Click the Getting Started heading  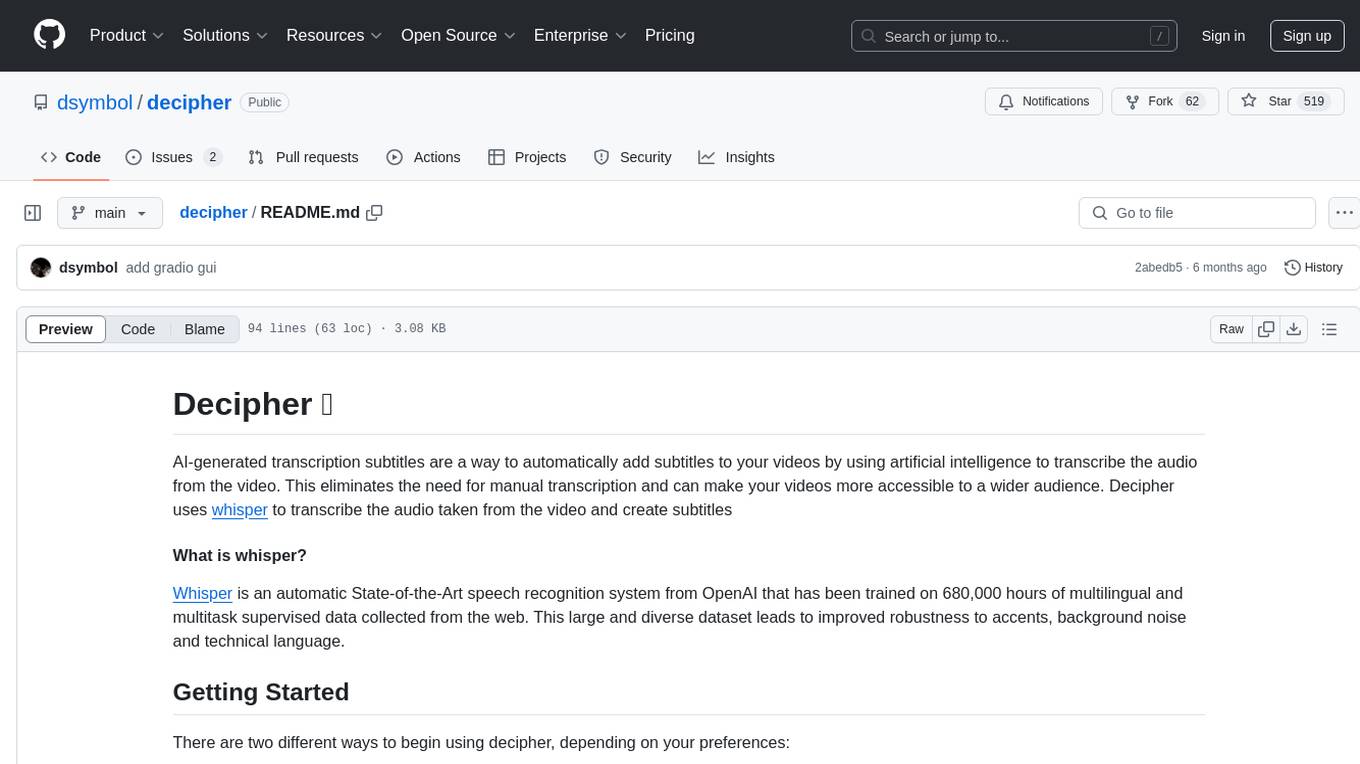[x=261, y=692]
